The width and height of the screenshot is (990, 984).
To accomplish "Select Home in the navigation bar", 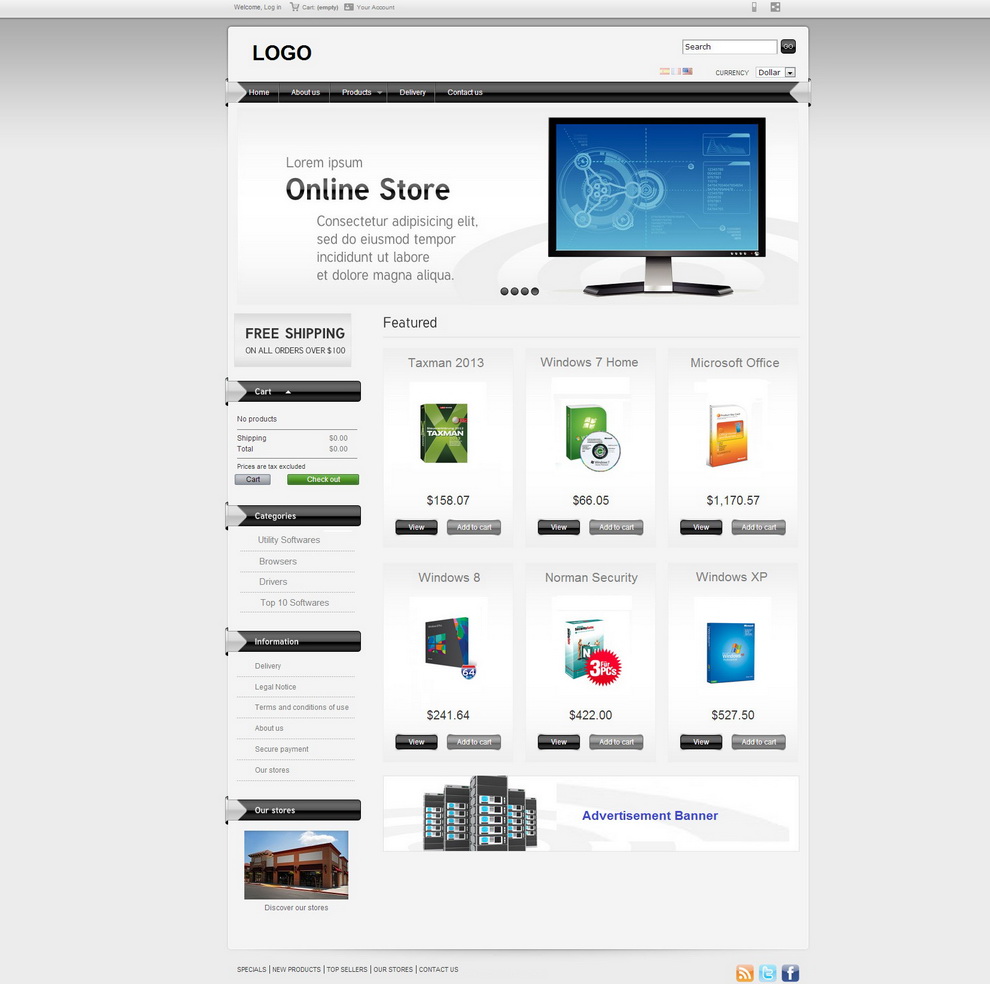I will pos(260,92).
